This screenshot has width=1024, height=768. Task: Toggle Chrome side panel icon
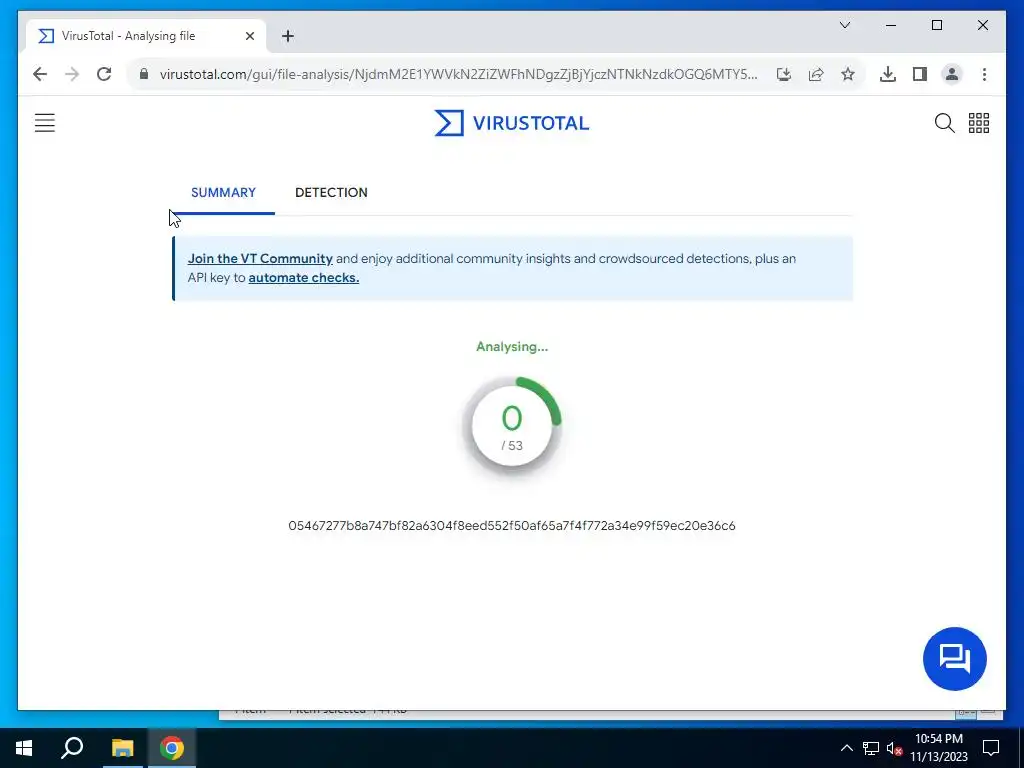click(x=920, y=74)
